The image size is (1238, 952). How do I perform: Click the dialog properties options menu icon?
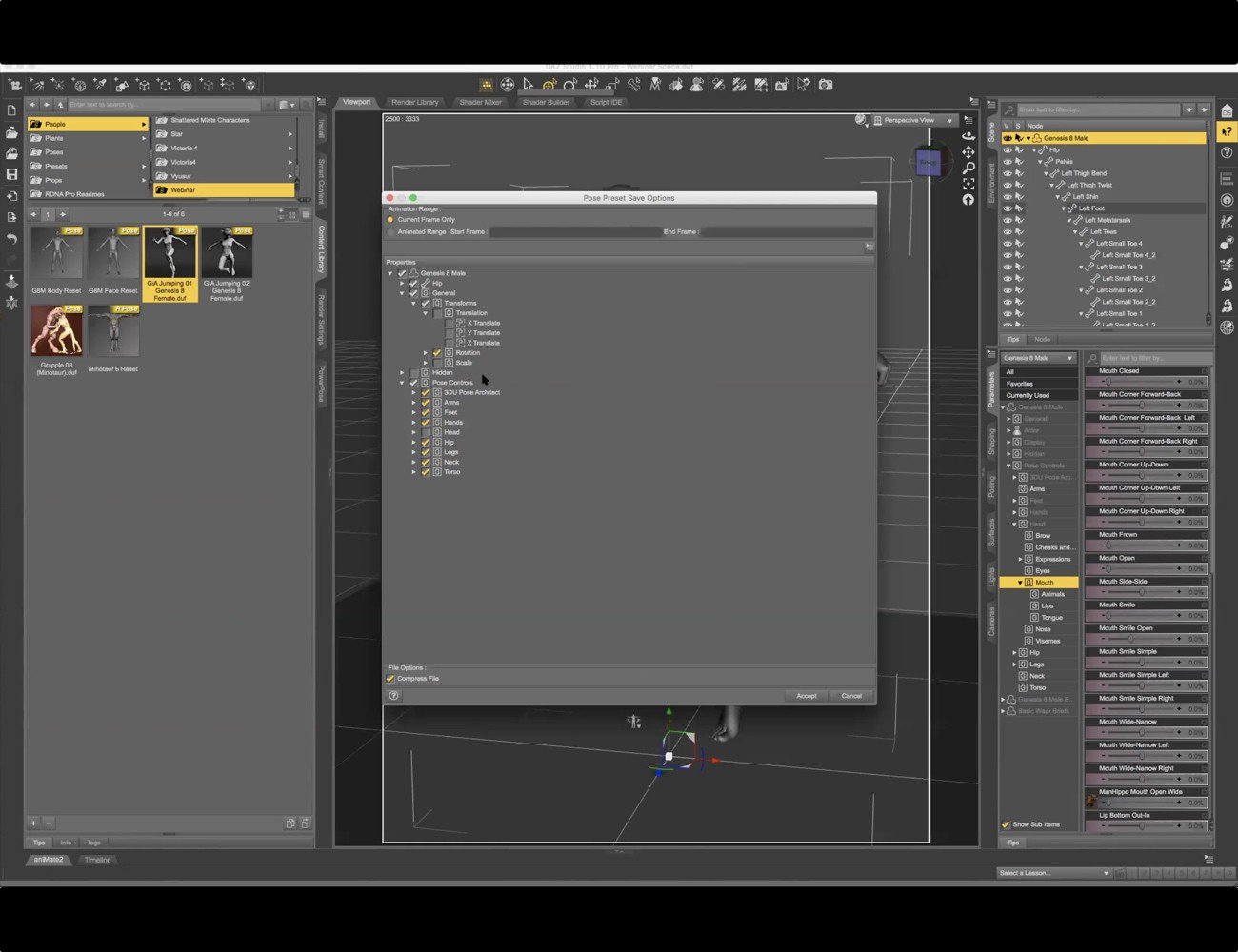click(869, 248)
